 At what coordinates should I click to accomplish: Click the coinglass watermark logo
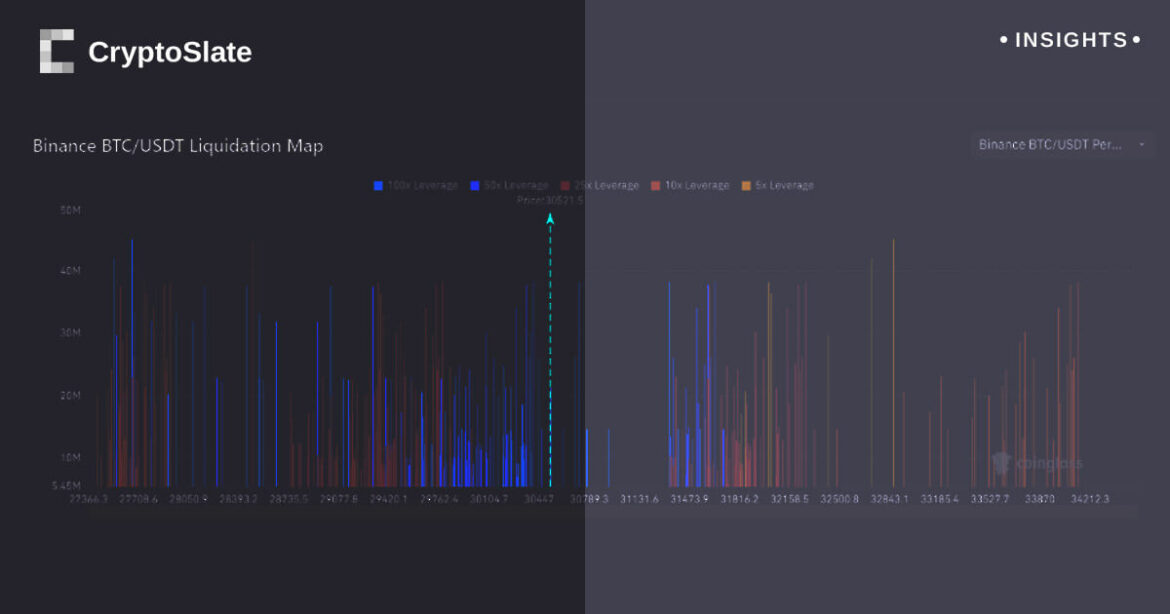[1037, 462]
